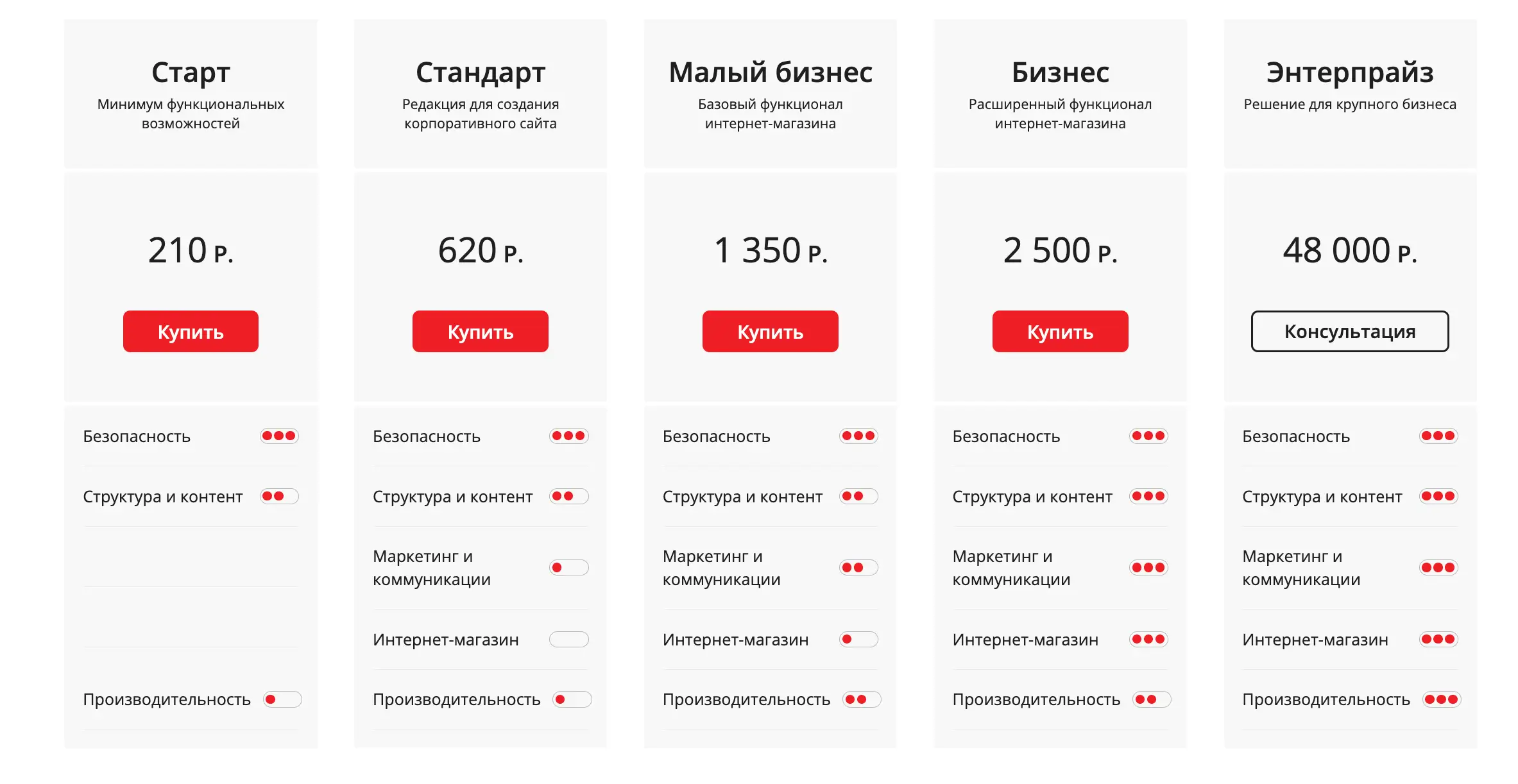Click Производительность label in Малый бизнес column
The image size is (1518, 784).
(746, 700)
